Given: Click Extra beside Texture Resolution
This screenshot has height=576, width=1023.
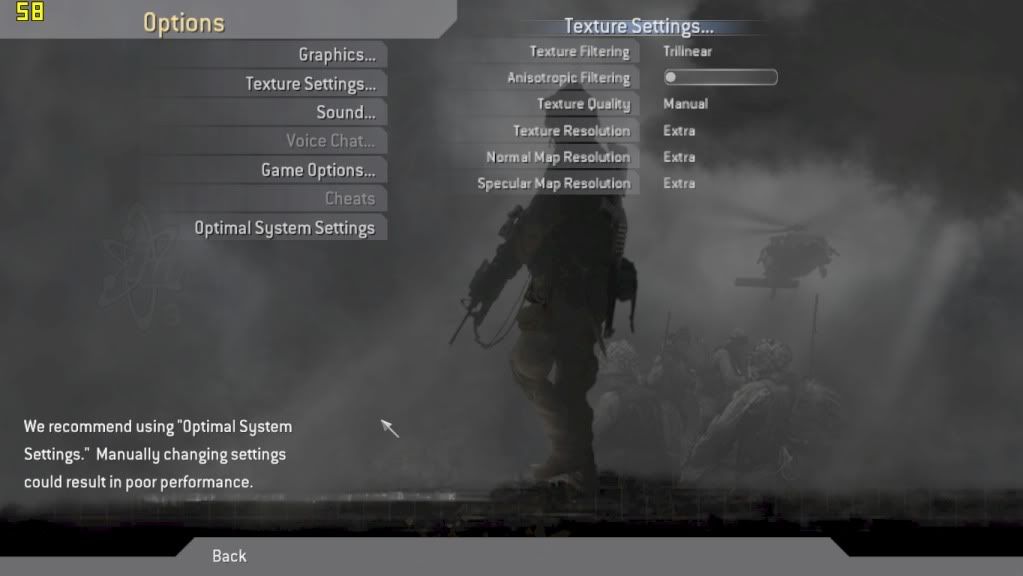Looking at the screenshot, I should pyautogui.click(x=679, y=130).
